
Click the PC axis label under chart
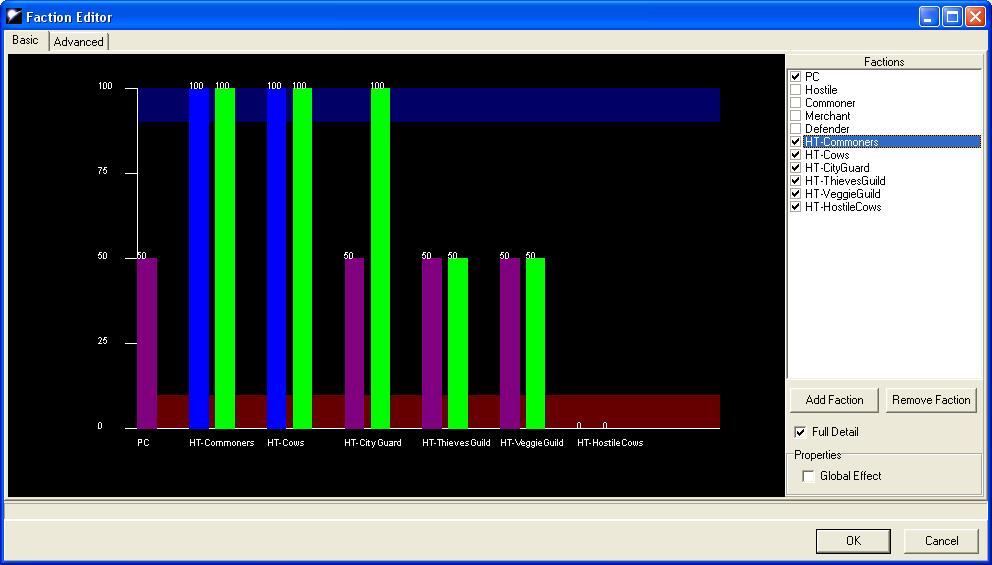click(x=144, y=443)
